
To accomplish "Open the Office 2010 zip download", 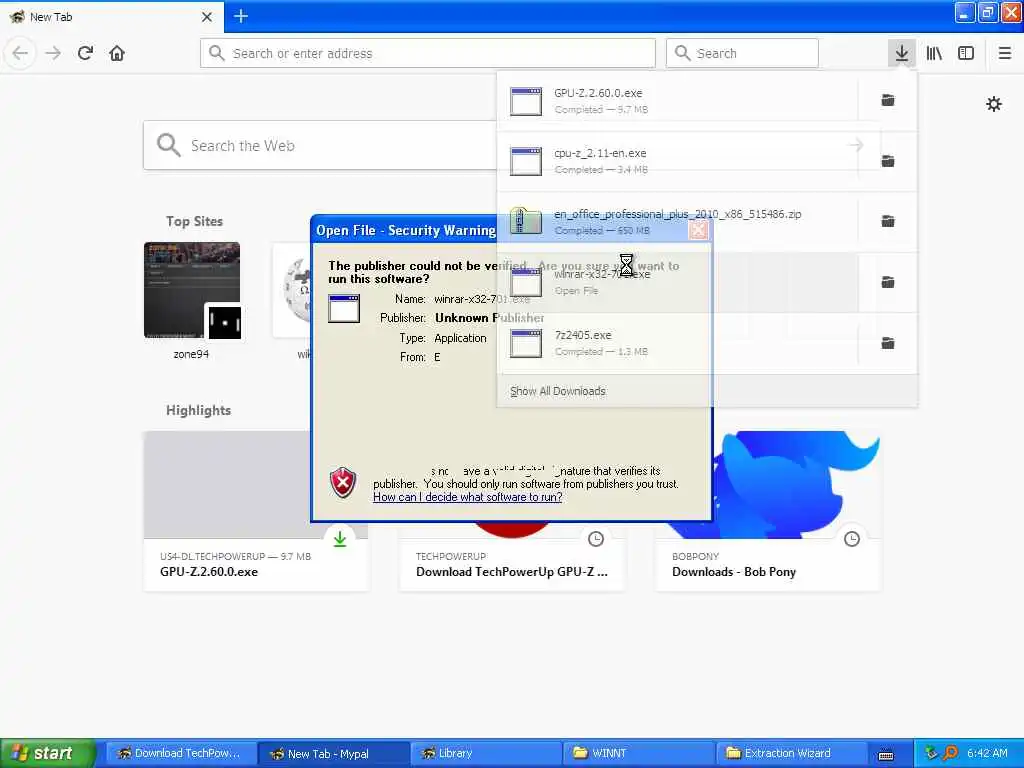I will tap(677, 221).
